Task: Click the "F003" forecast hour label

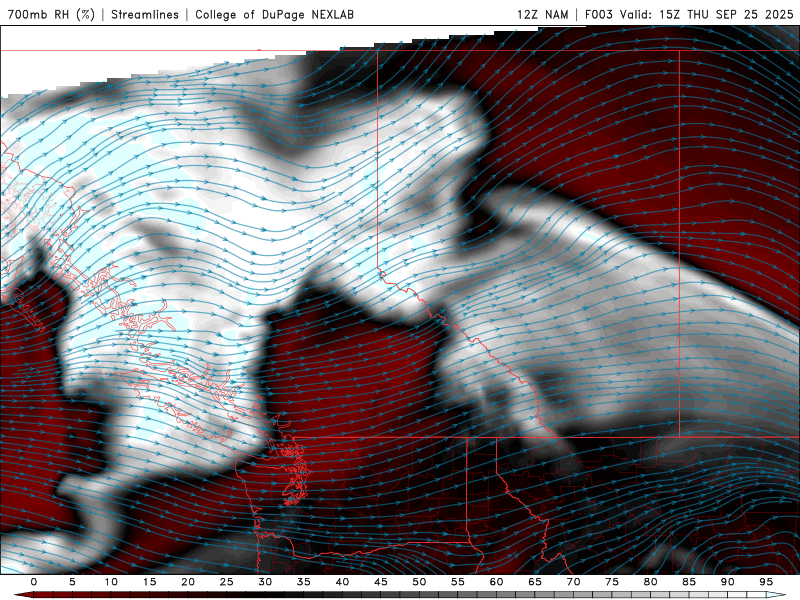Action: click(x=598, y=14)
